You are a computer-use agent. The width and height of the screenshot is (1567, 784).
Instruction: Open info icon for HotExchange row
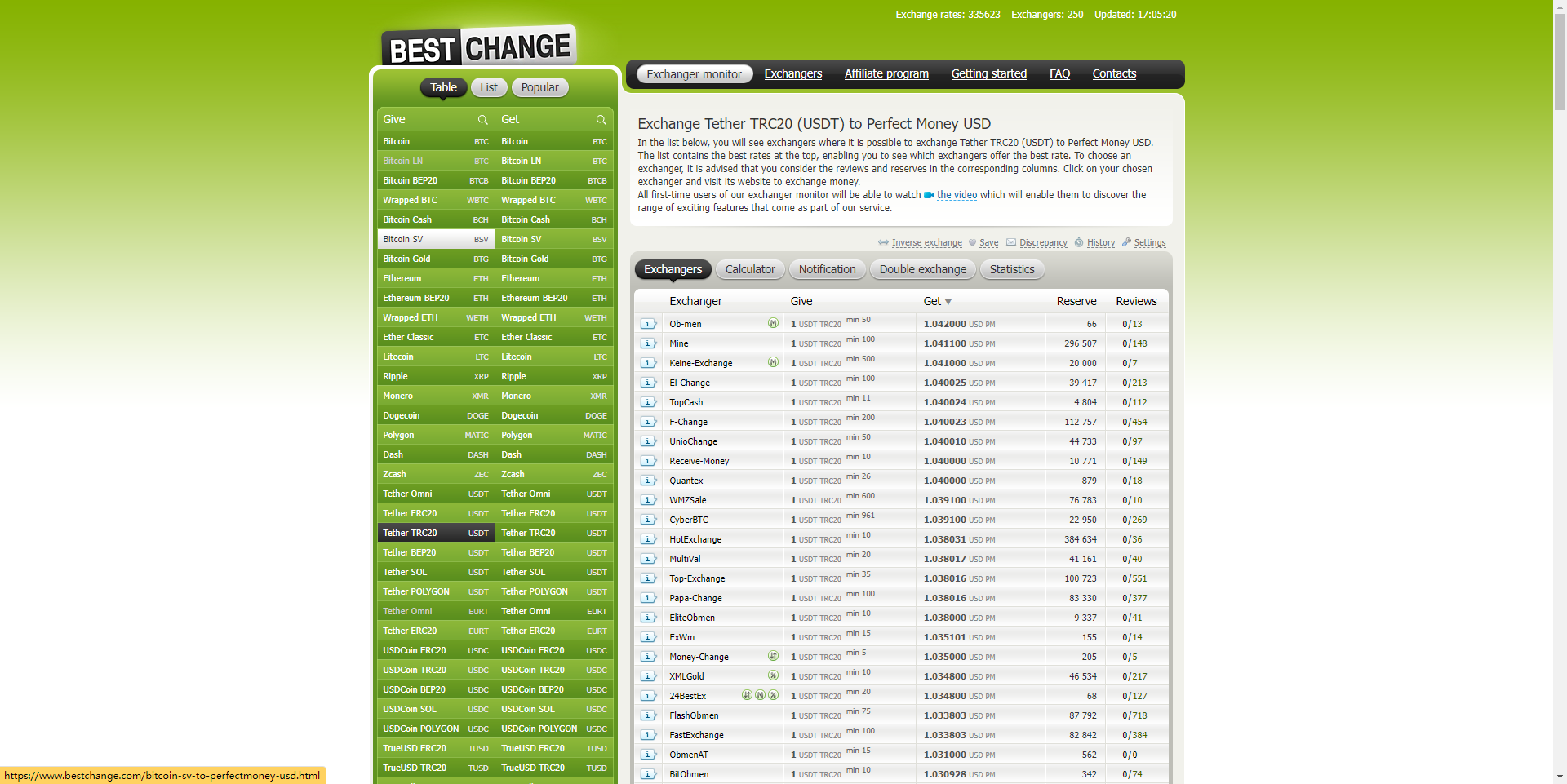click(648, 539)
